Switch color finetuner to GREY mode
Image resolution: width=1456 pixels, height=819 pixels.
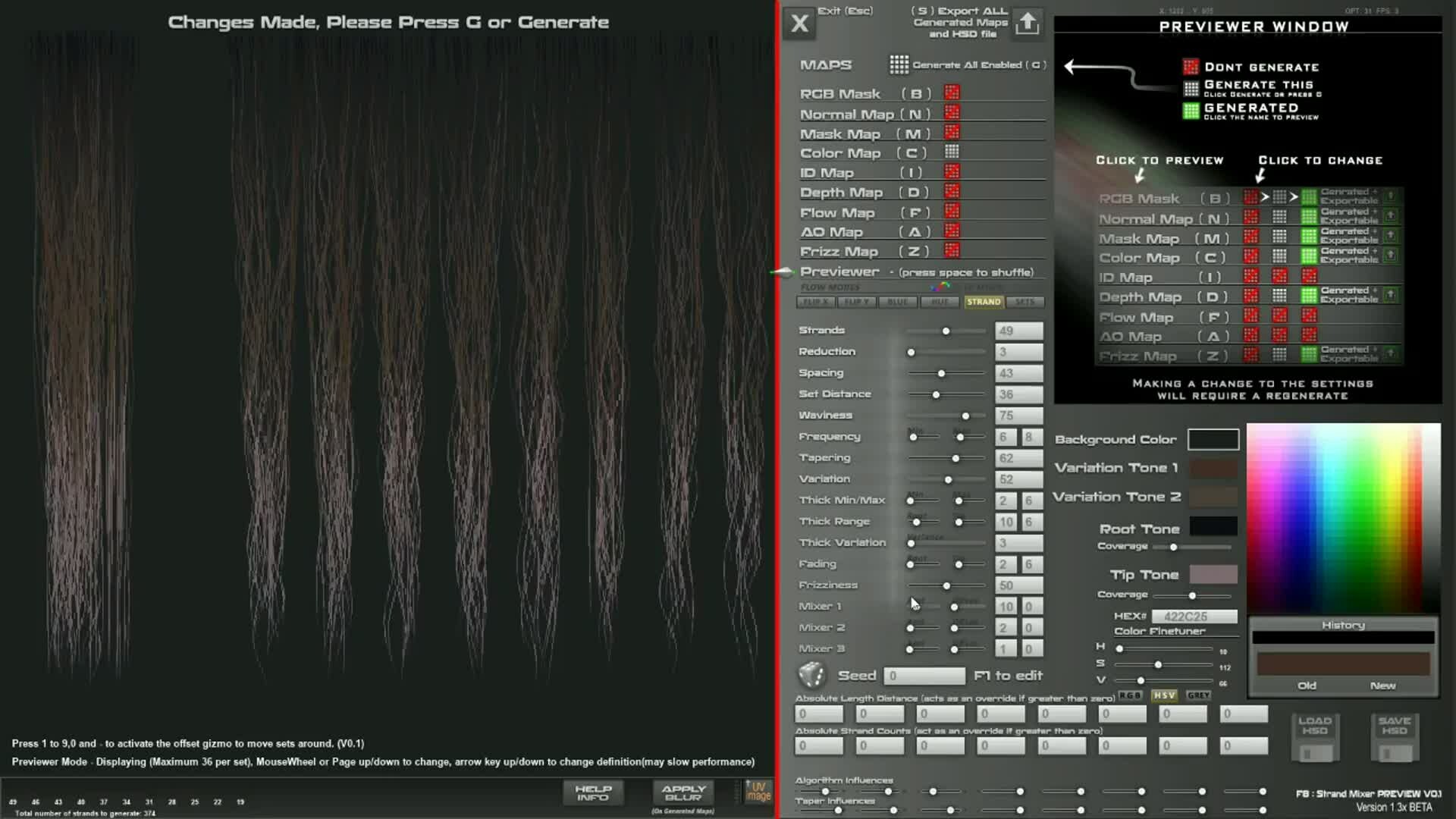tap(1198, 695)
